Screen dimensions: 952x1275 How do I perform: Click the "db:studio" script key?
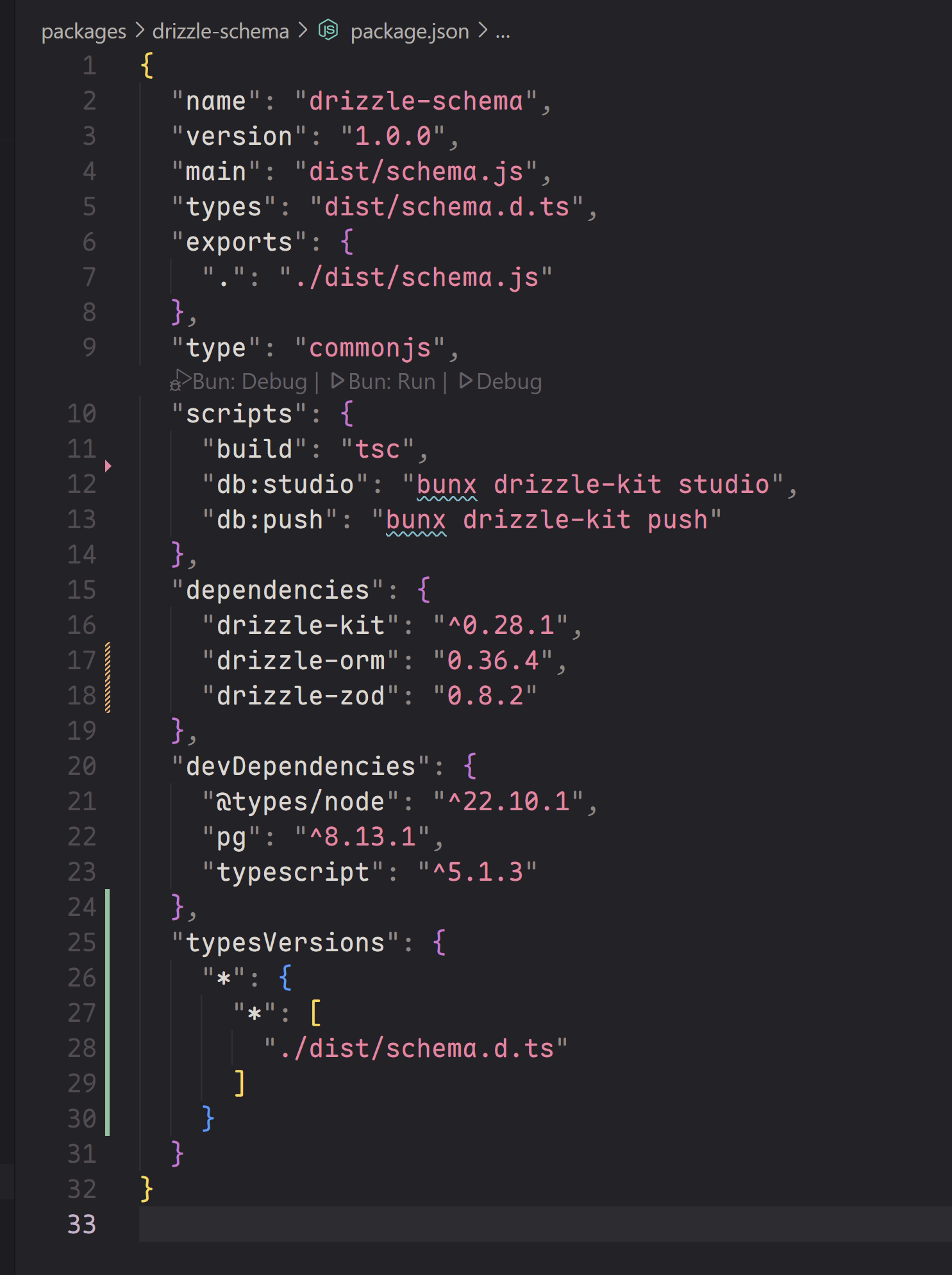point(285,485)
